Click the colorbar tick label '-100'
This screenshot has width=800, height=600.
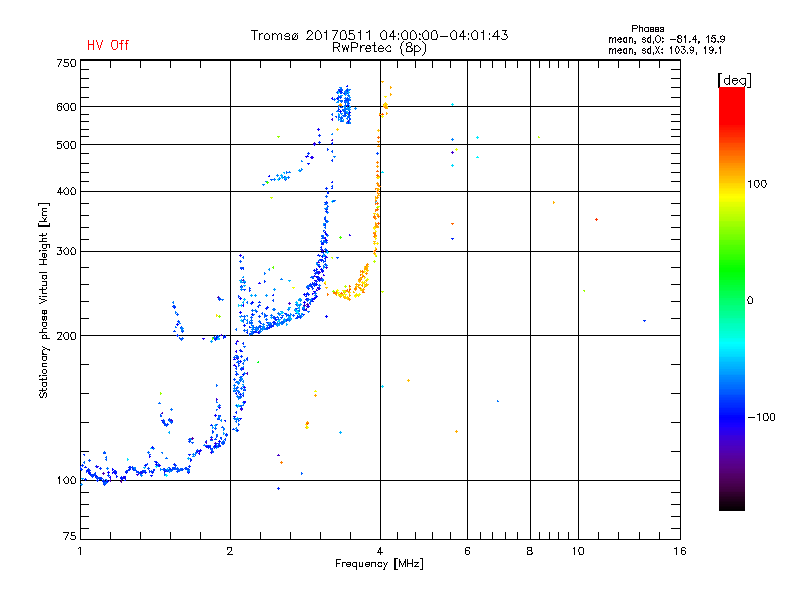(x=761, y=417)
